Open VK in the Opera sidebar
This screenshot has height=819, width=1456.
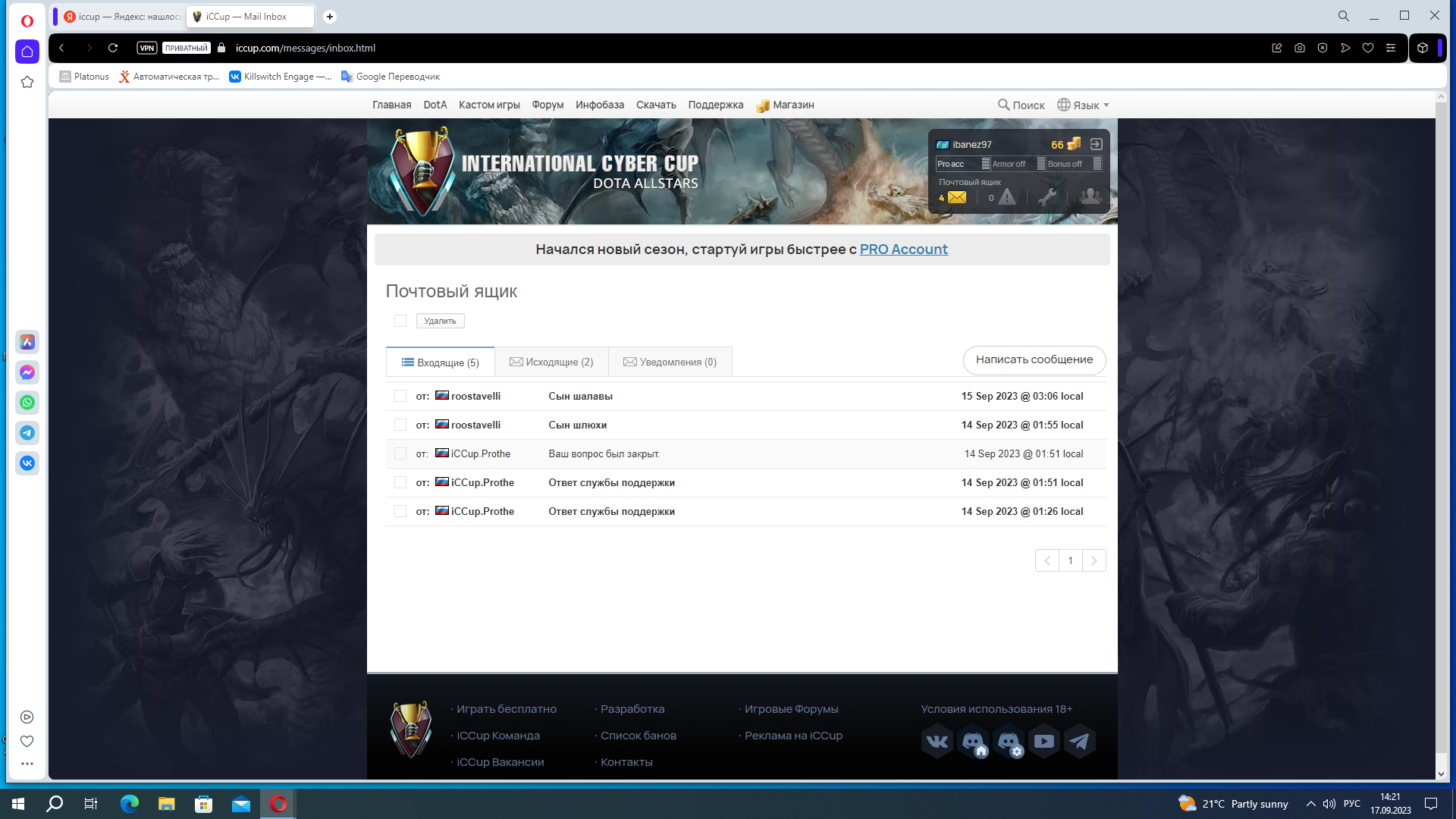click(x=27, y=463)
